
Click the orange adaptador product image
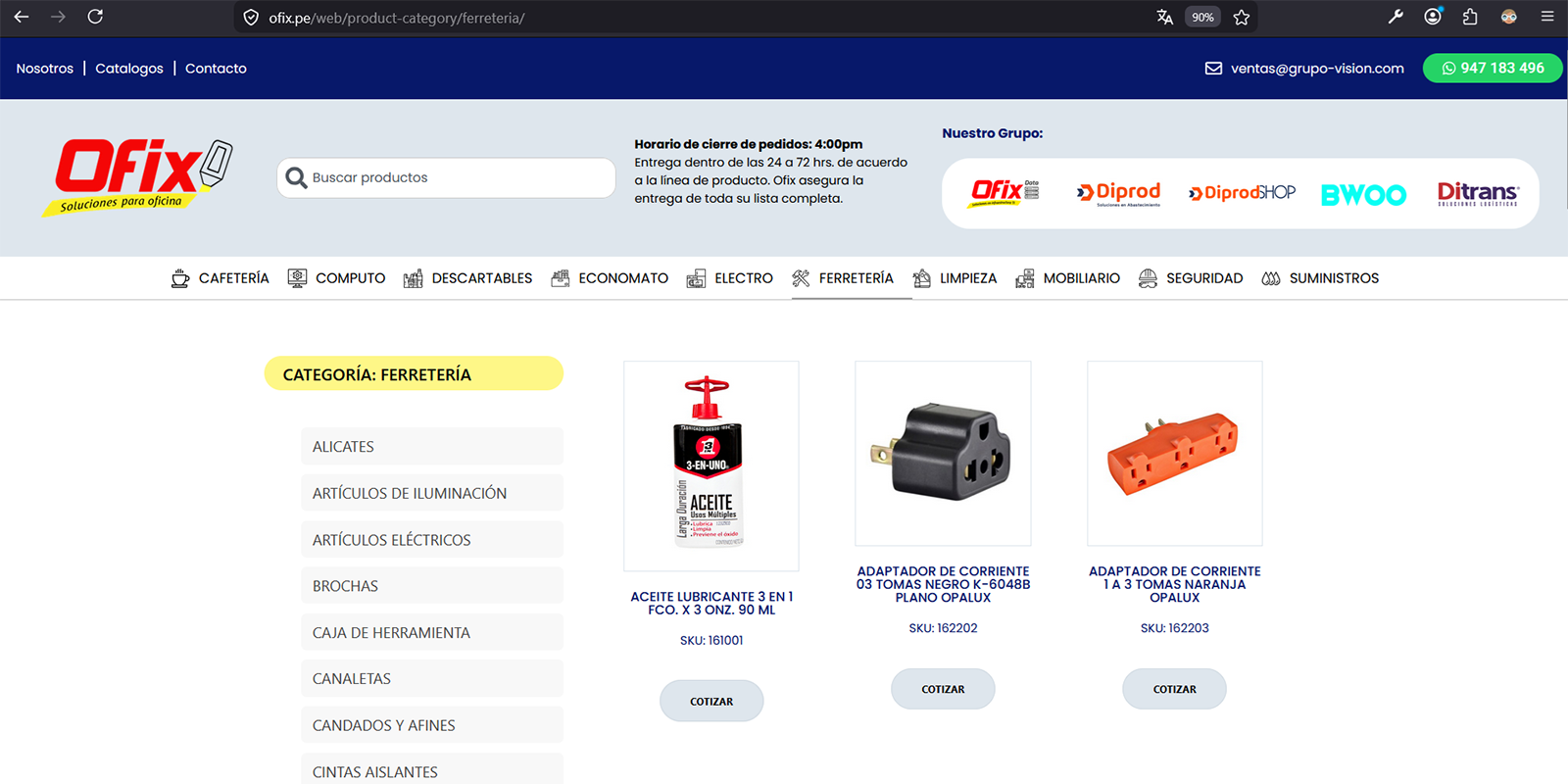(x=1175, y=454)
